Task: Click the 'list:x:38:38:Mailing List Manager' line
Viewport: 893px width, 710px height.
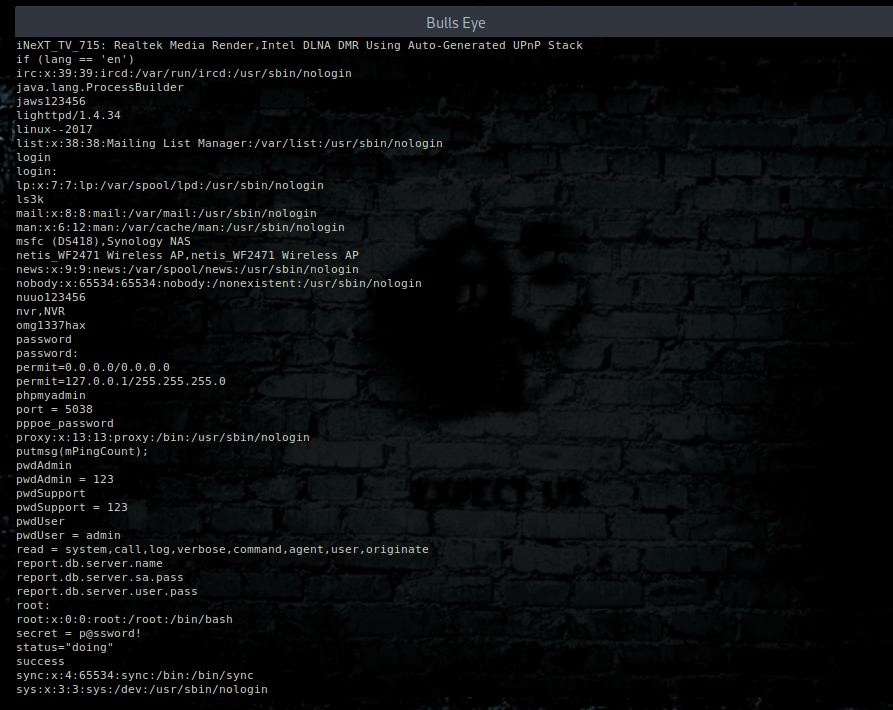Action: pyautogui.click(x=229, y=143)
